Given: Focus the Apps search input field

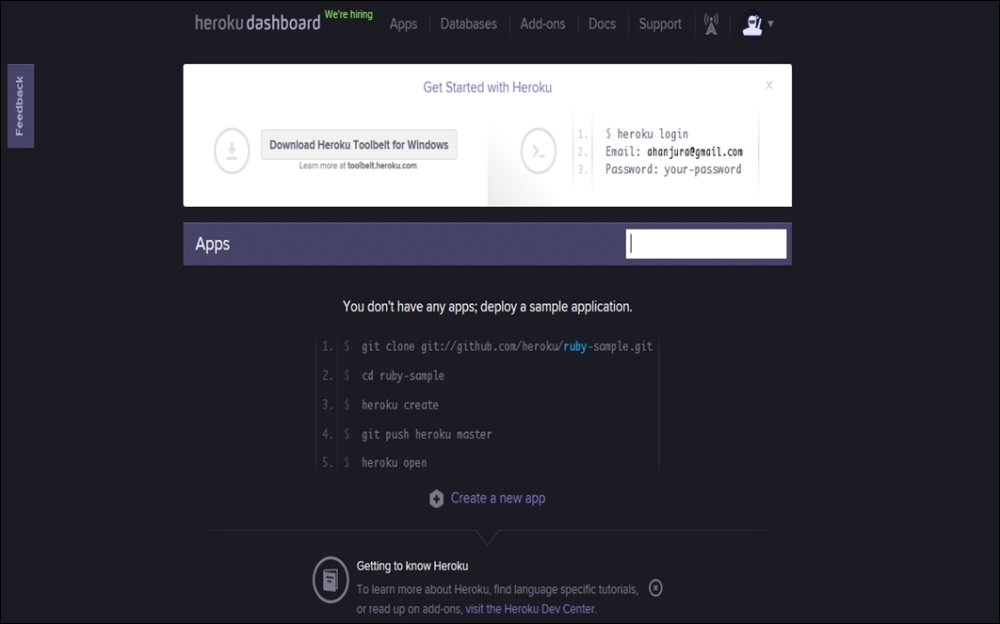Looking at the screenshot, I should coord(706,244).
